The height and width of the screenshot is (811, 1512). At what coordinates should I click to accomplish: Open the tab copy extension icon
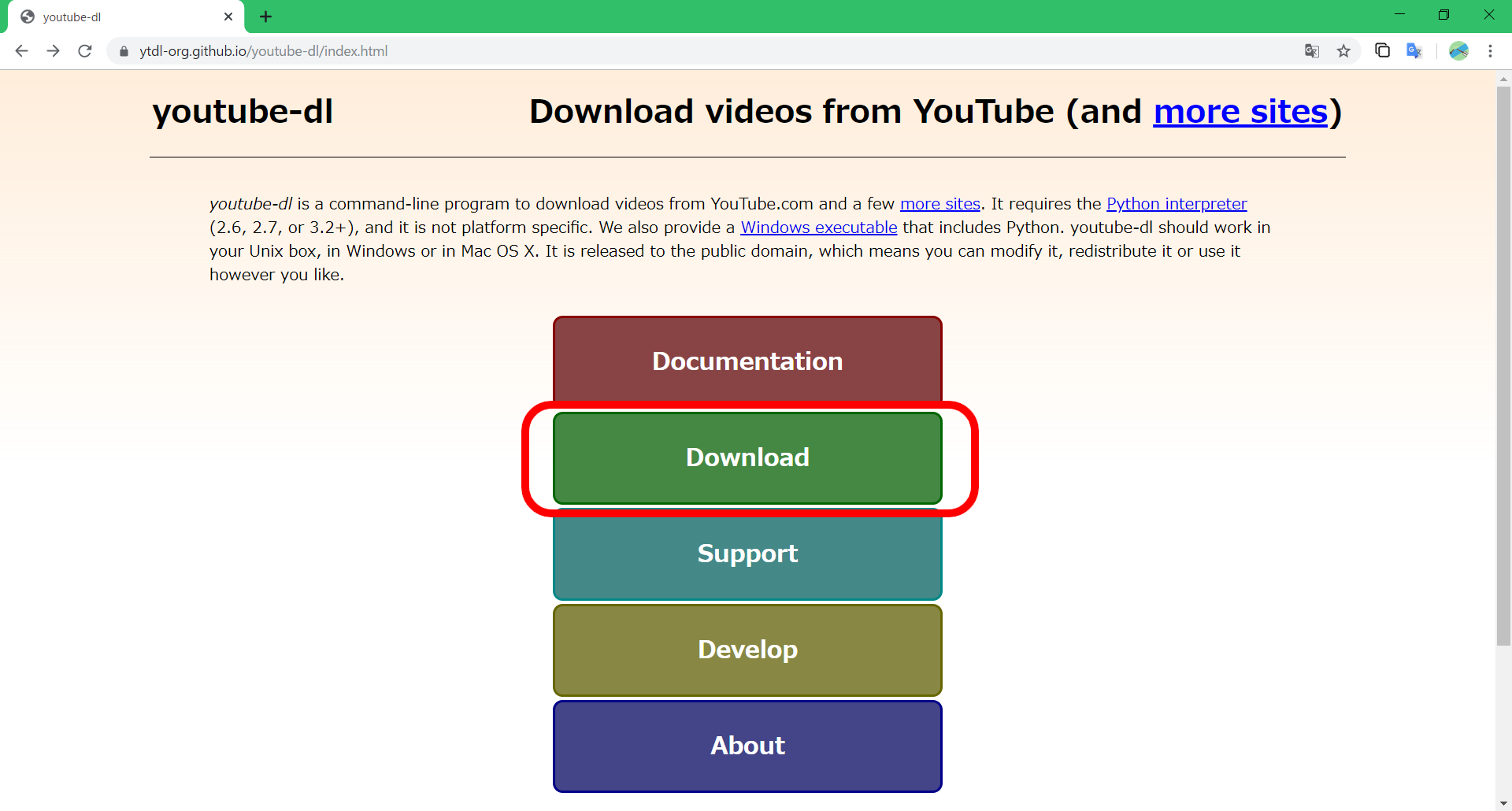(x=1382, y=50)
